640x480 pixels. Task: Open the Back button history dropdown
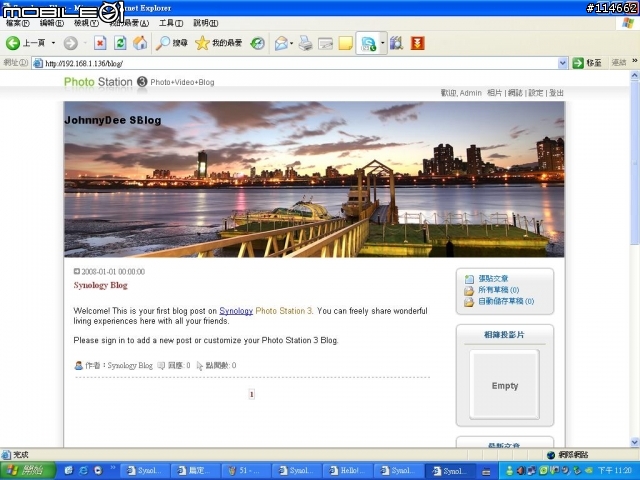click(x=53, y=43)
